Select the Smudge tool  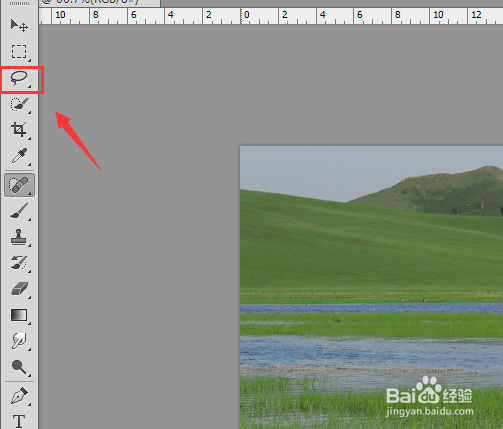pyautogui.click(x=19, y=341)
